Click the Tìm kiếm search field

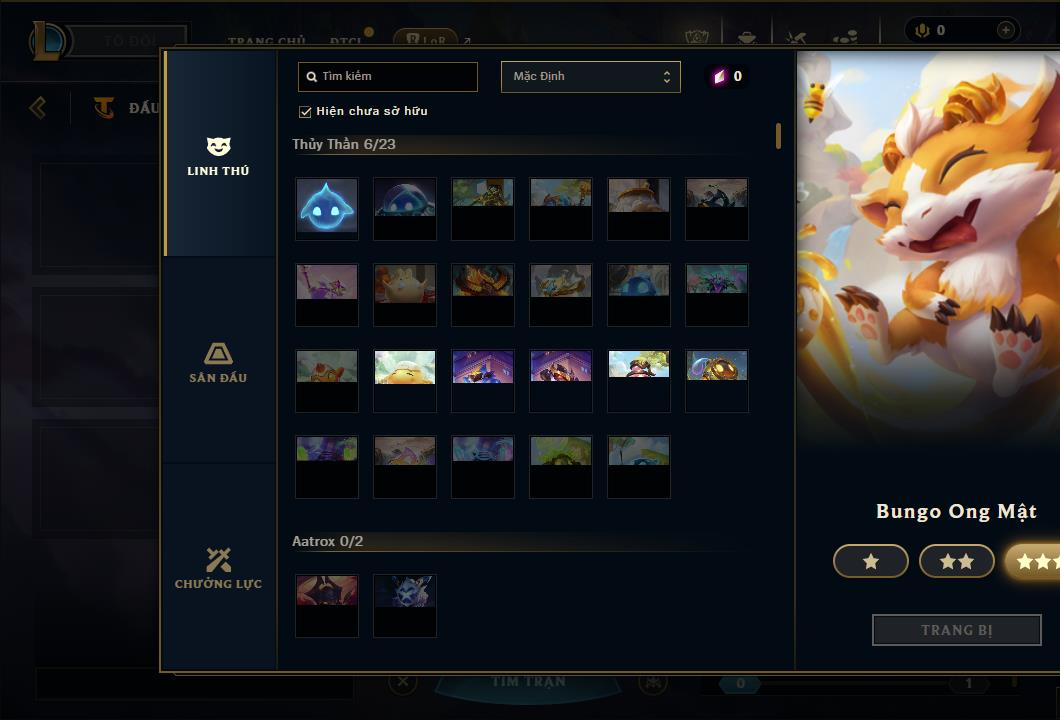387,76
